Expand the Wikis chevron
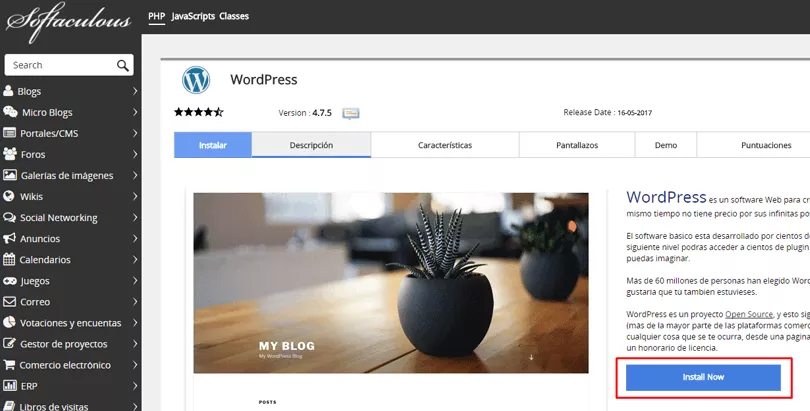The image size is (810, 411). coord(135,196)
